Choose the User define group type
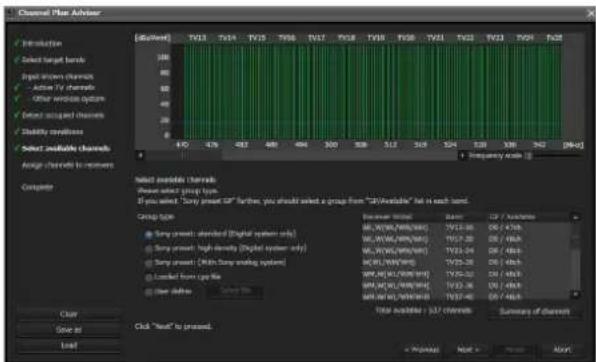Image resolution: width=596 pixels, height=362 pixels. 149,292
